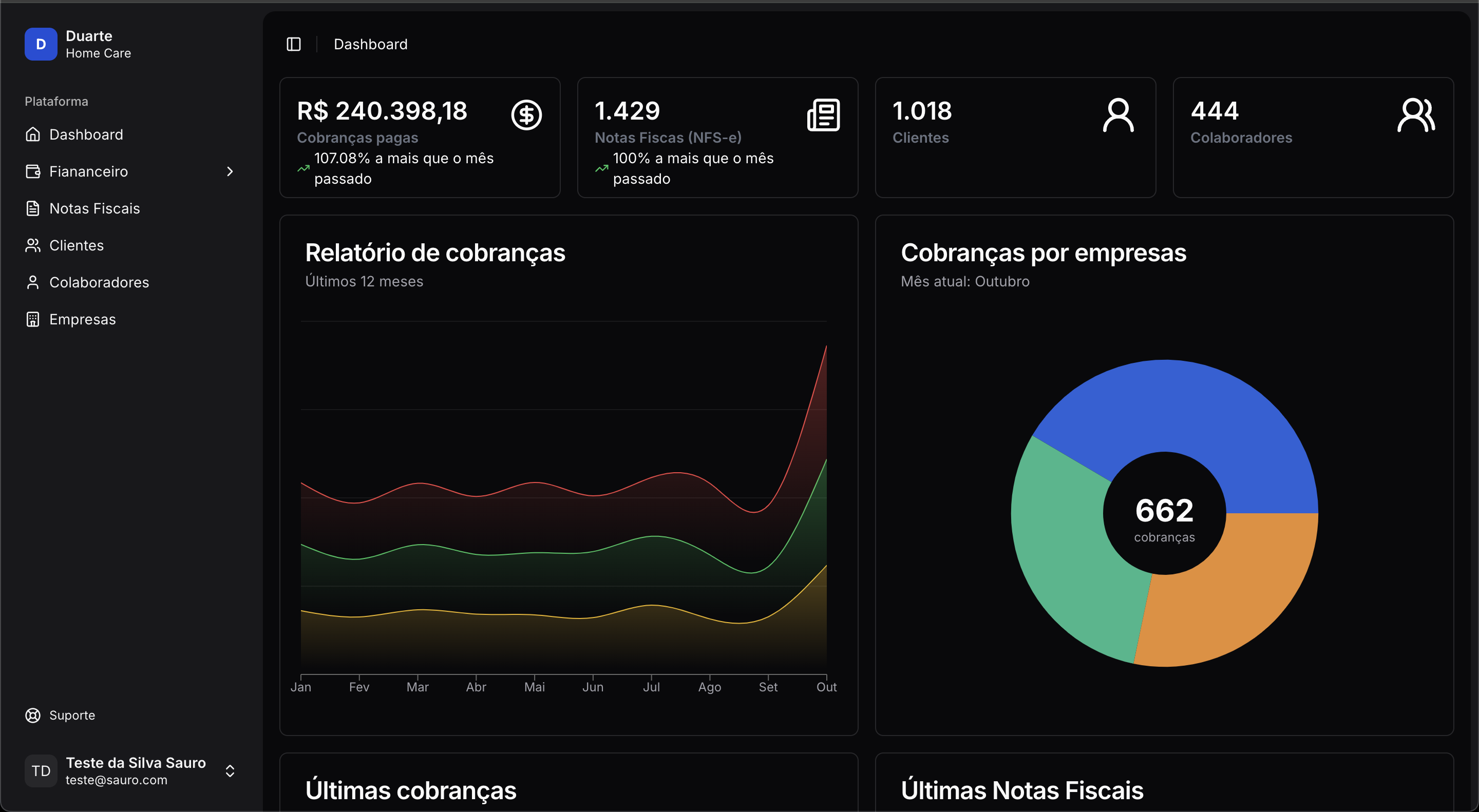Open the Fiananceiro menu item
This screenshot has height=812, width=1479.
pyautogui.click(x=131, y=171)
